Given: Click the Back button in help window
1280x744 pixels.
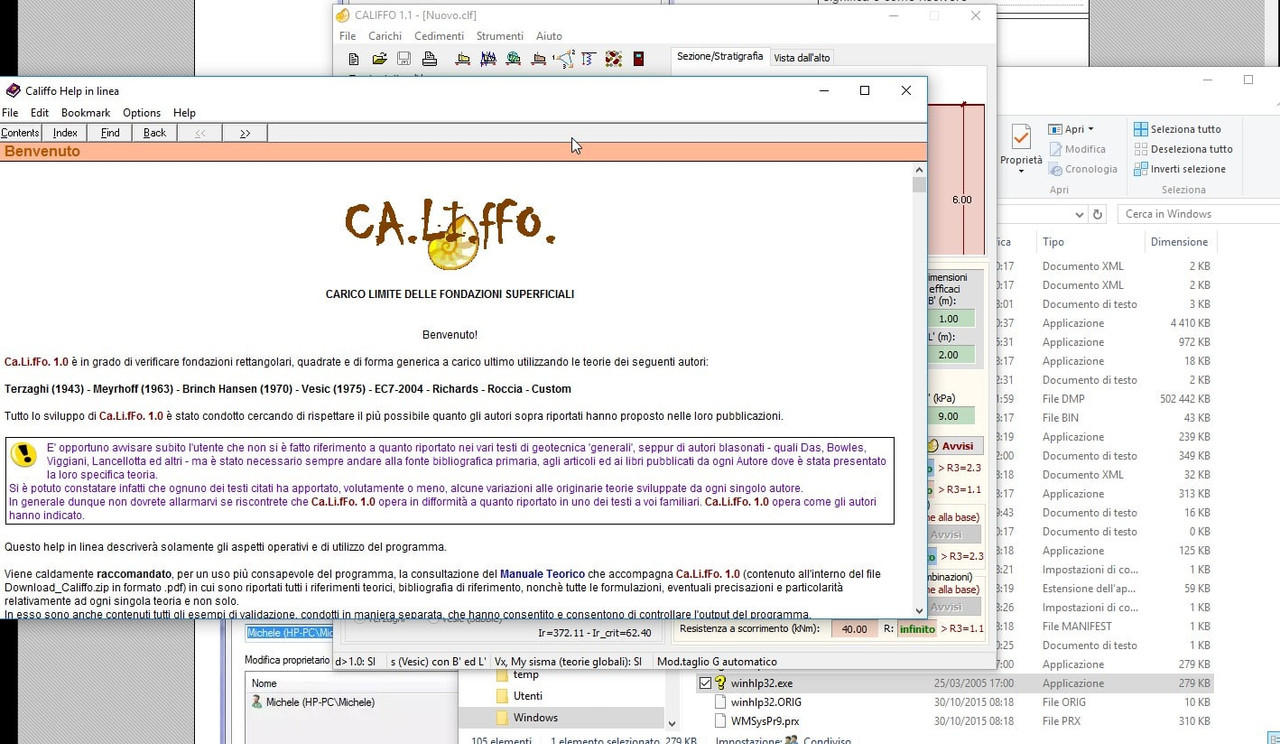Looking at the screenshot, I should point(155,133).
